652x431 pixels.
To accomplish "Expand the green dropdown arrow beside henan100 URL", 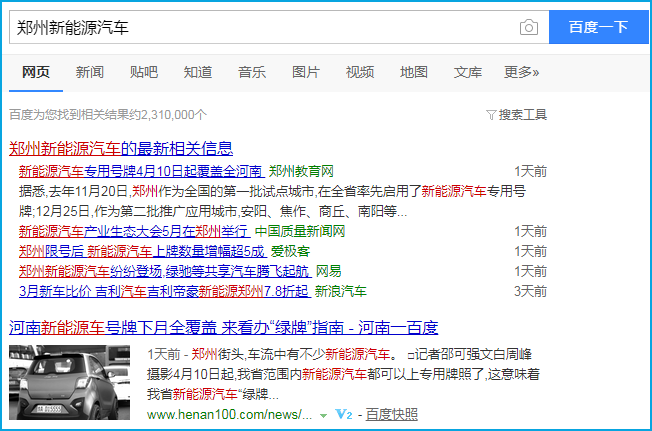I will point(323,415).
